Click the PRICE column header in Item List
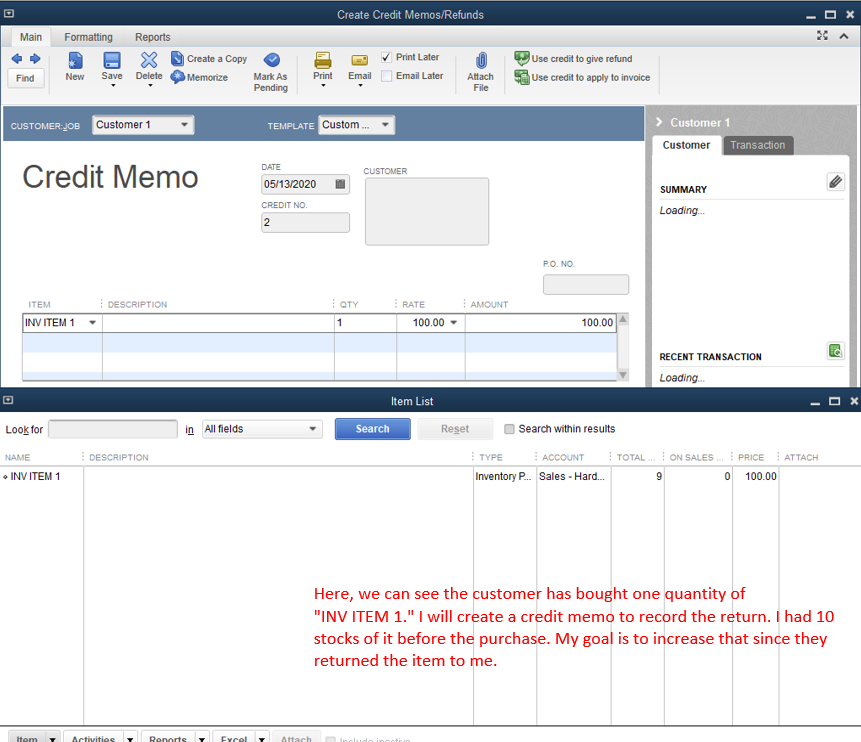Image resolution: width=861 pixels, height=742 pixels. pos(751,457)
